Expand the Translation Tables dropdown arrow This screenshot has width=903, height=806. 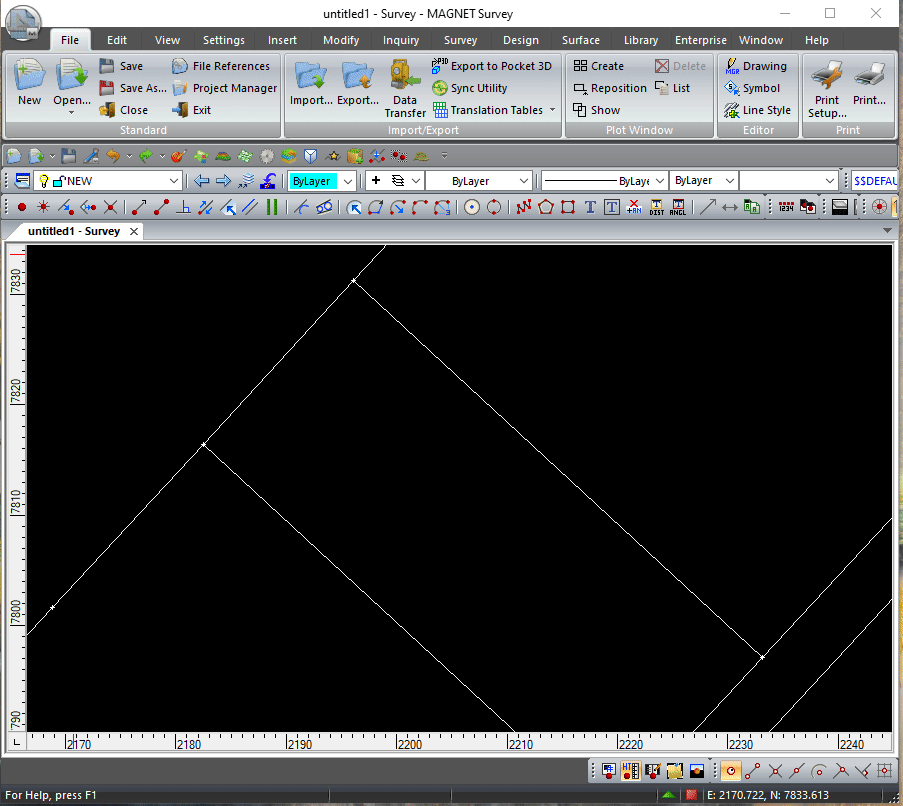[x=551, y=110]
